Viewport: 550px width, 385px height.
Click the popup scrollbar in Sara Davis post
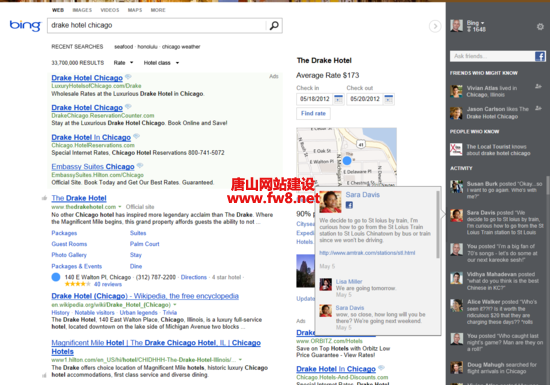click(x=437, y=224)
